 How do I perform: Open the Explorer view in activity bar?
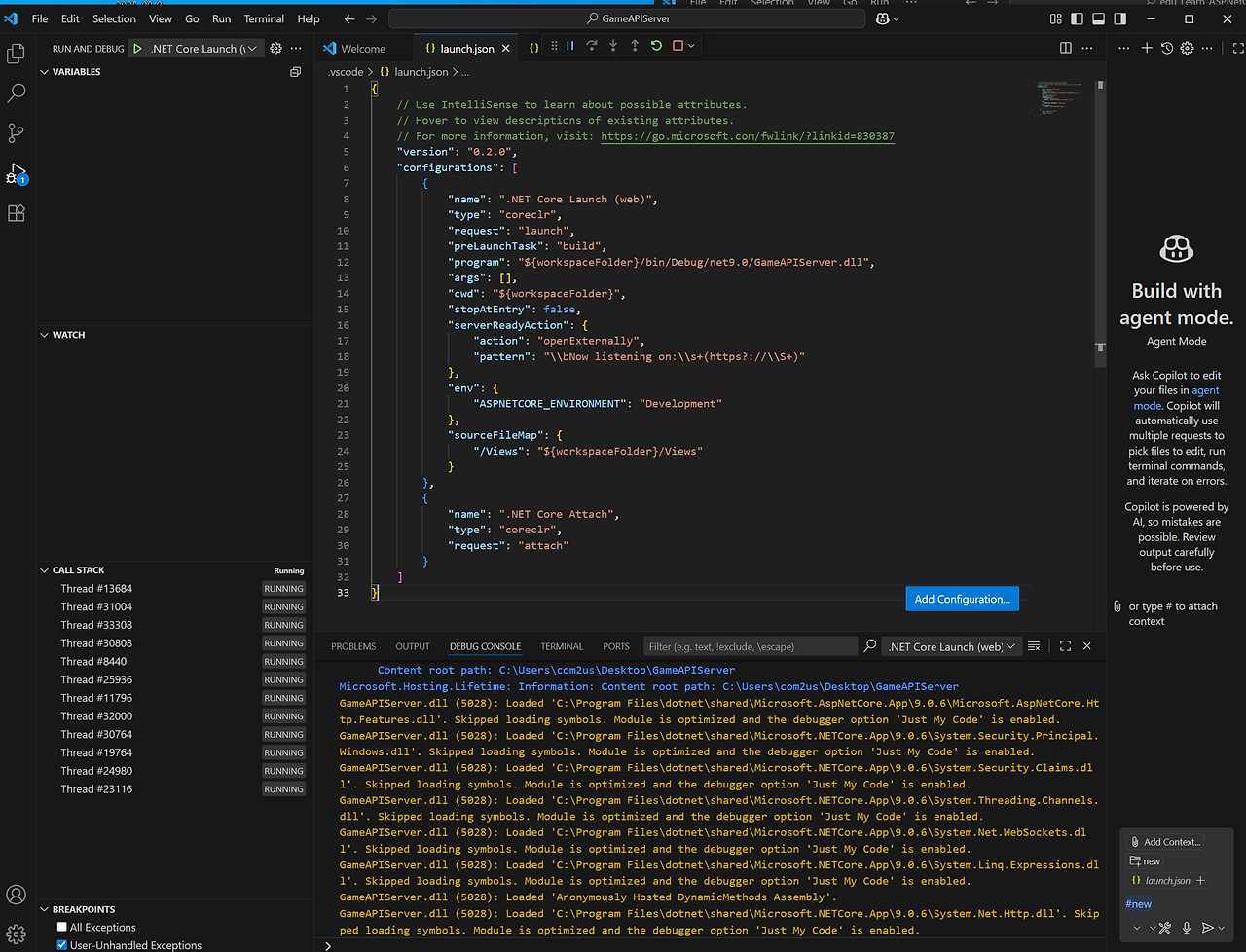click(17, 54)
